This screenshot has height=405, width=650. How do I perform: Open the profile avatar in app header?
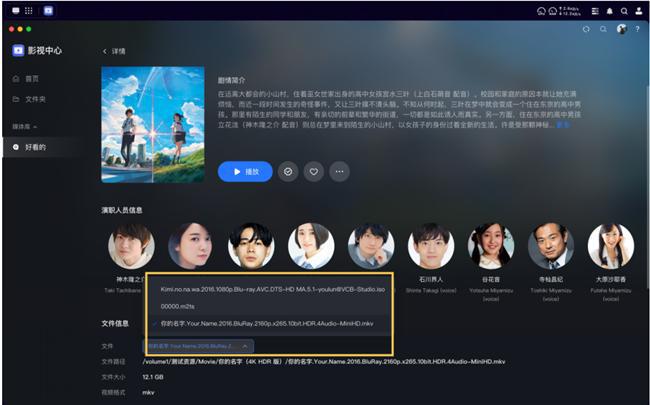point(621,29)
